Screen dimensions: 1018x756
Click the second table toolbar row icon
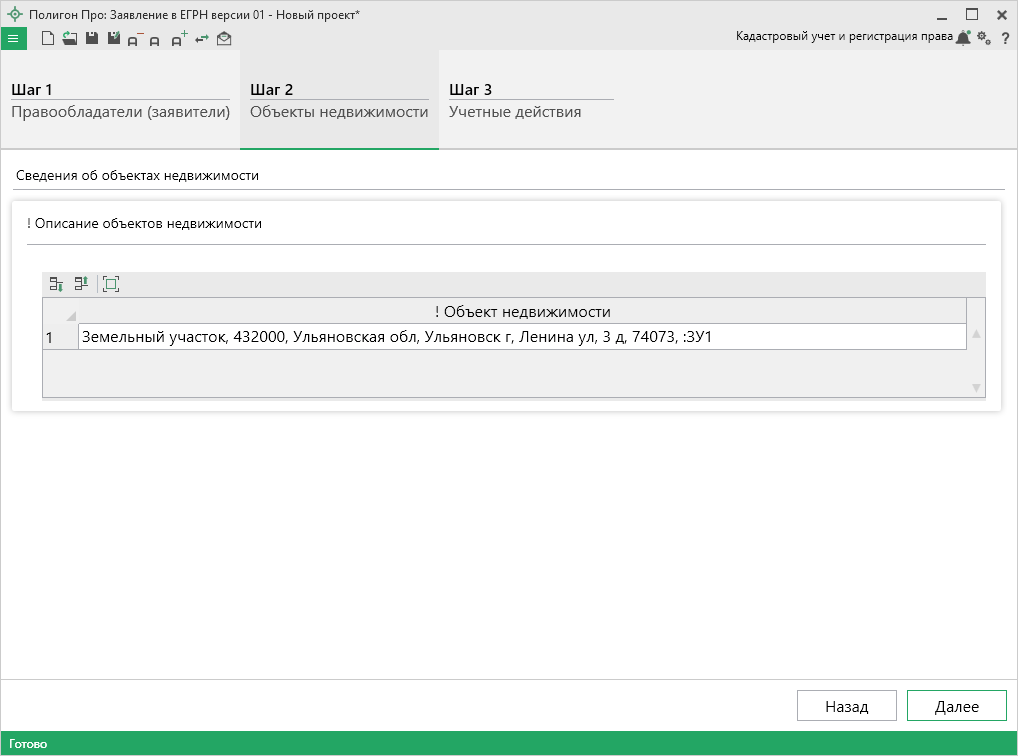pyautogui.click(x=81, y=285)
